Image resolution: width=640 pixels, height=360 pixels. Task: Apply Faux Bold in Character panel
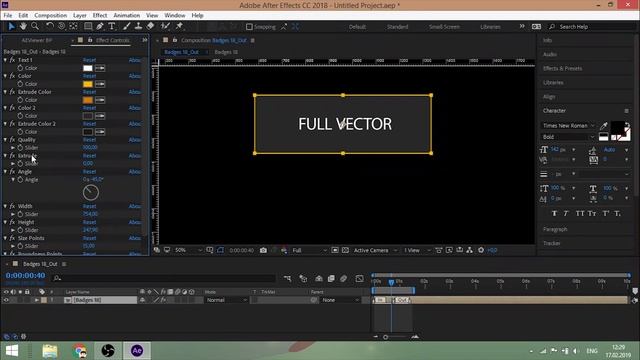pos(554,213)
